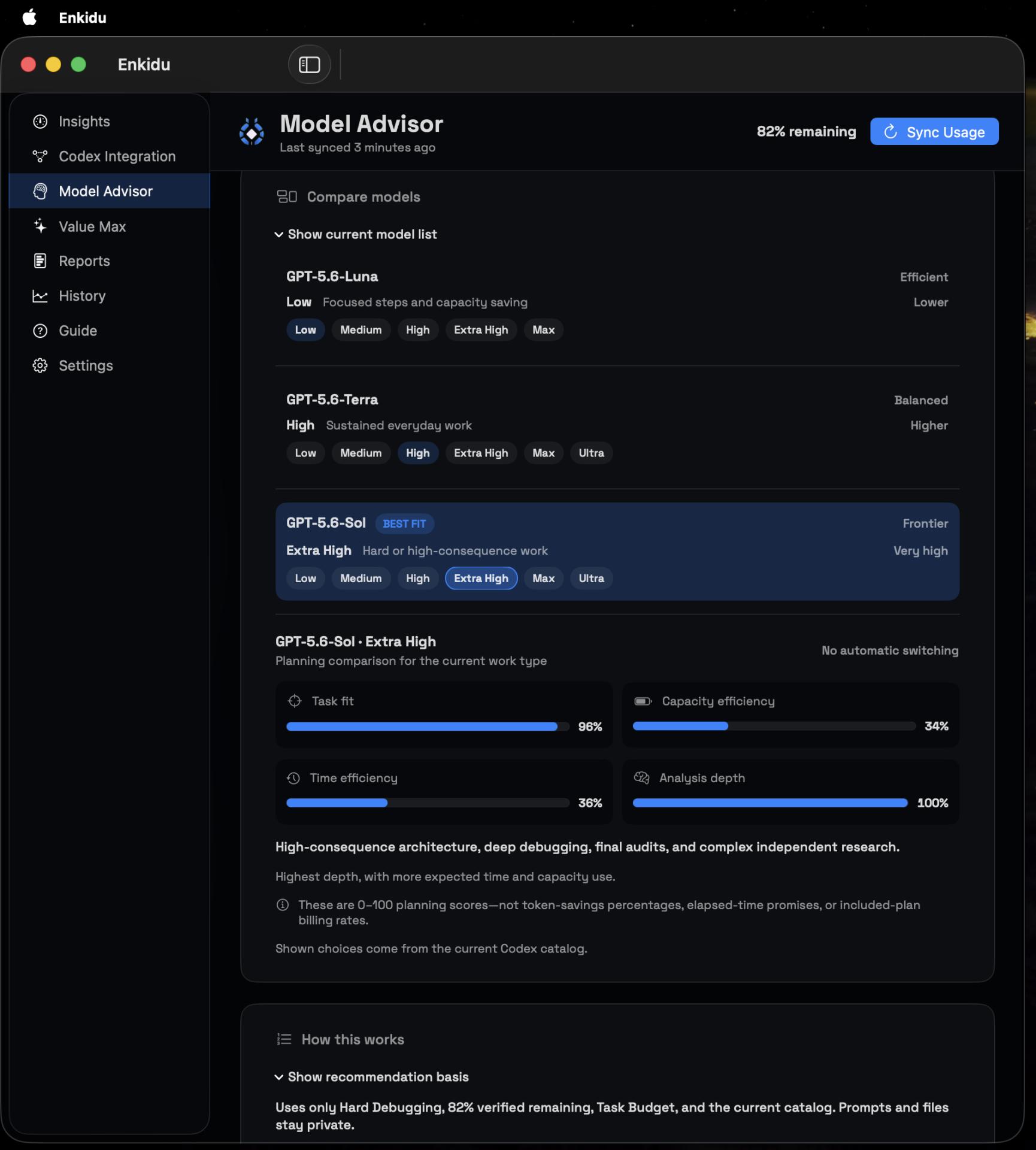Collapse Show current model list
This screenshot has width=1036, height=1150.
pos(356,234)
